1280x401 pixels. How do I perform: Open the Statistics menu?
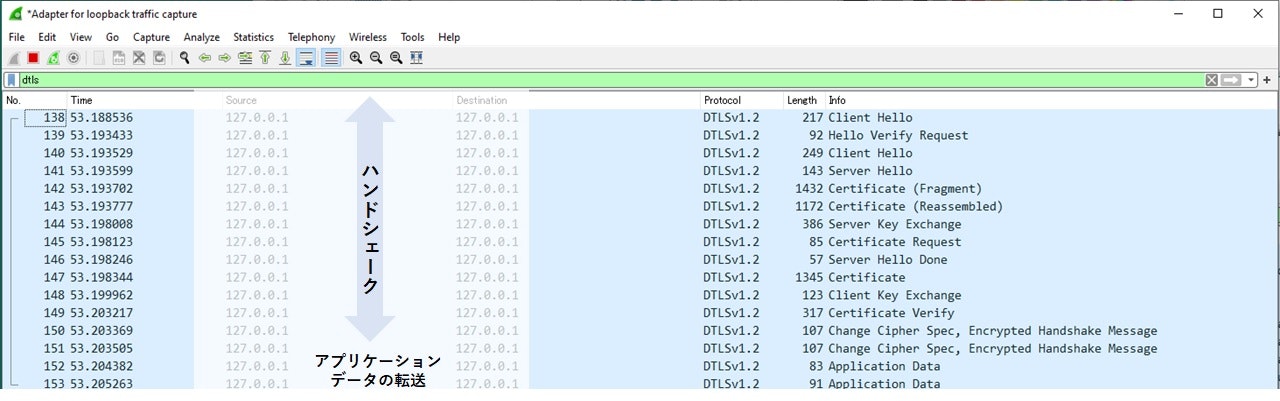(253, 37)
